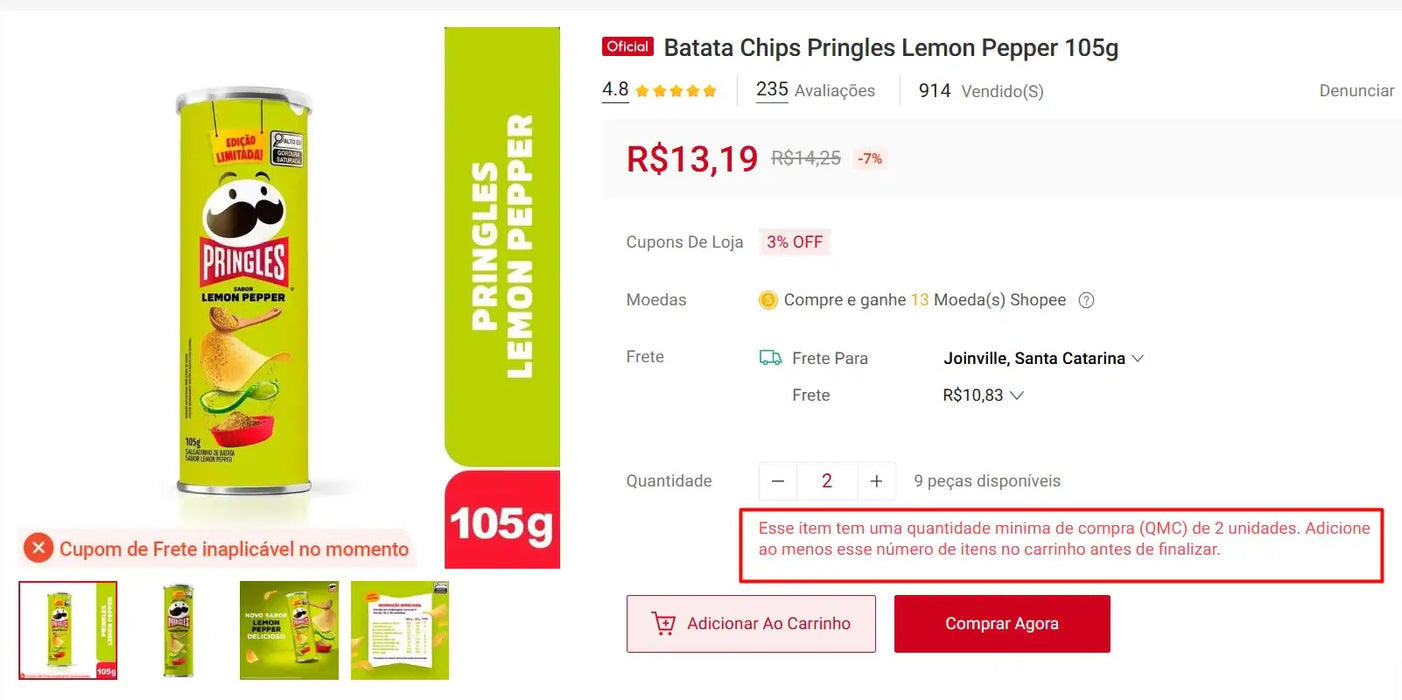Click the Comprar Agora button
This screenshot has width=1402, height=700.
tap(1002, 623)
